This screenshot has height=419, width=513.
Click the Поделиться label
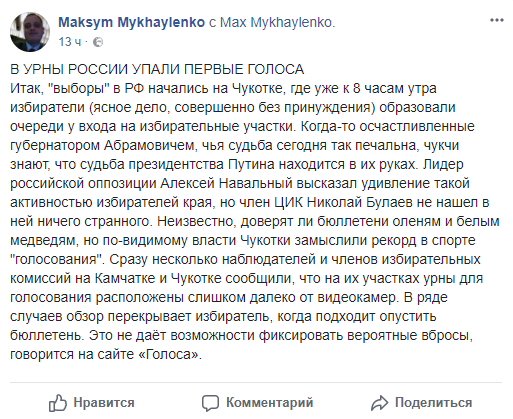(x=433, y=403)
